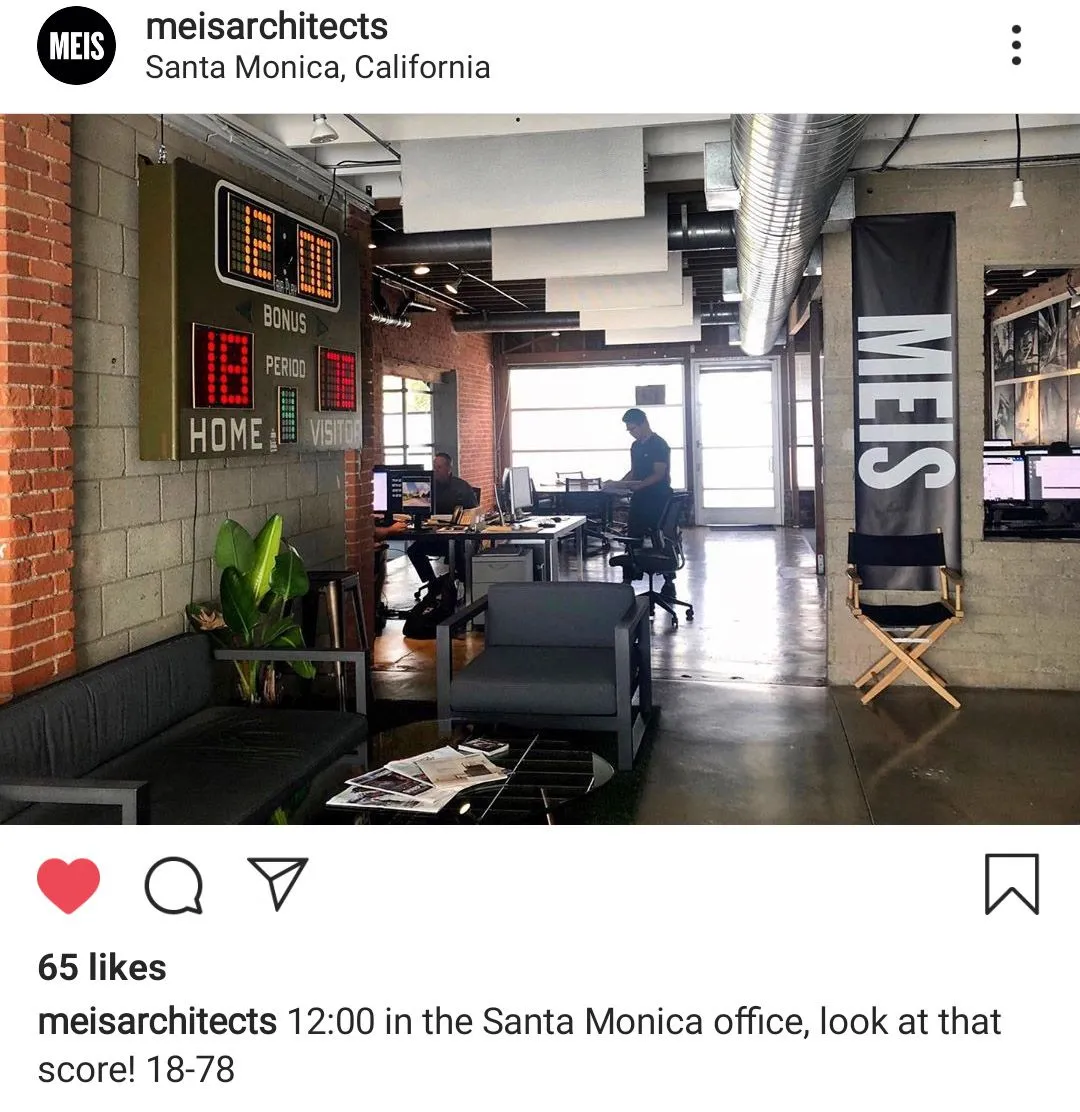This screenshot has height=1112, width=1080.
Task: Tap the green plant in the photo
Action: coord(255,603)
